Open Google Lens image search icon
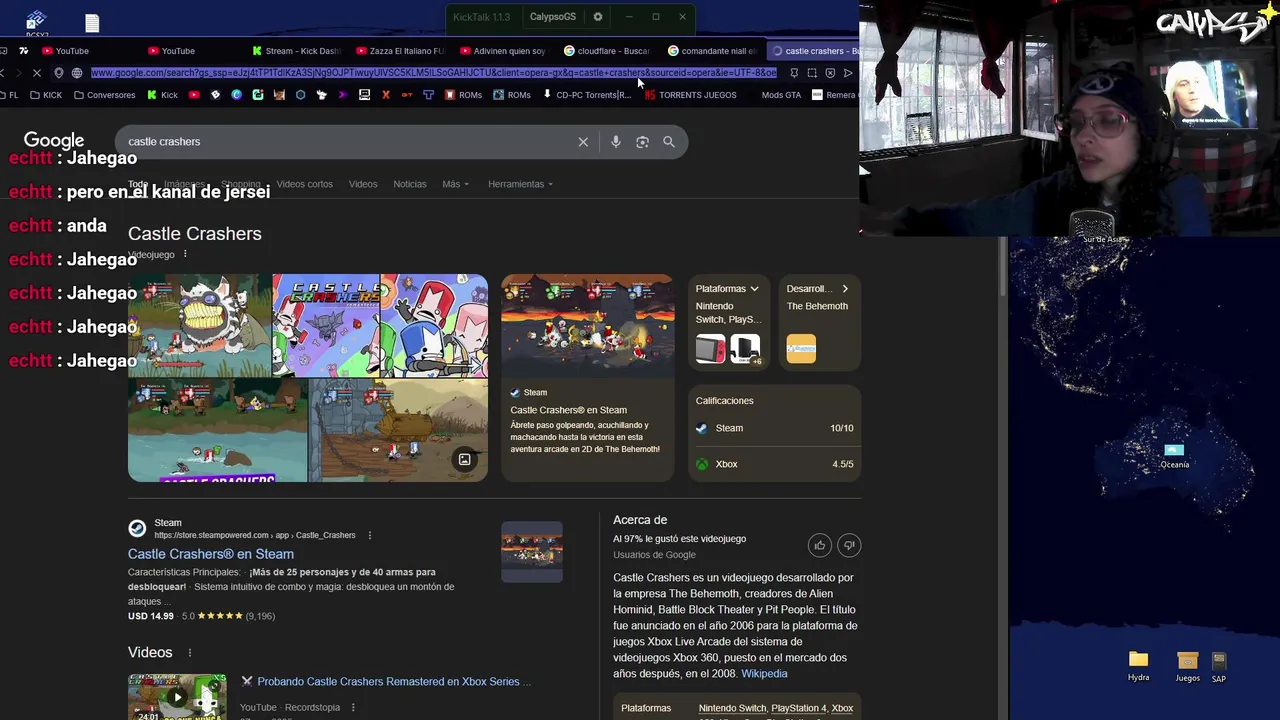This screenshot has height=720, width=1280. coord(642,142)
